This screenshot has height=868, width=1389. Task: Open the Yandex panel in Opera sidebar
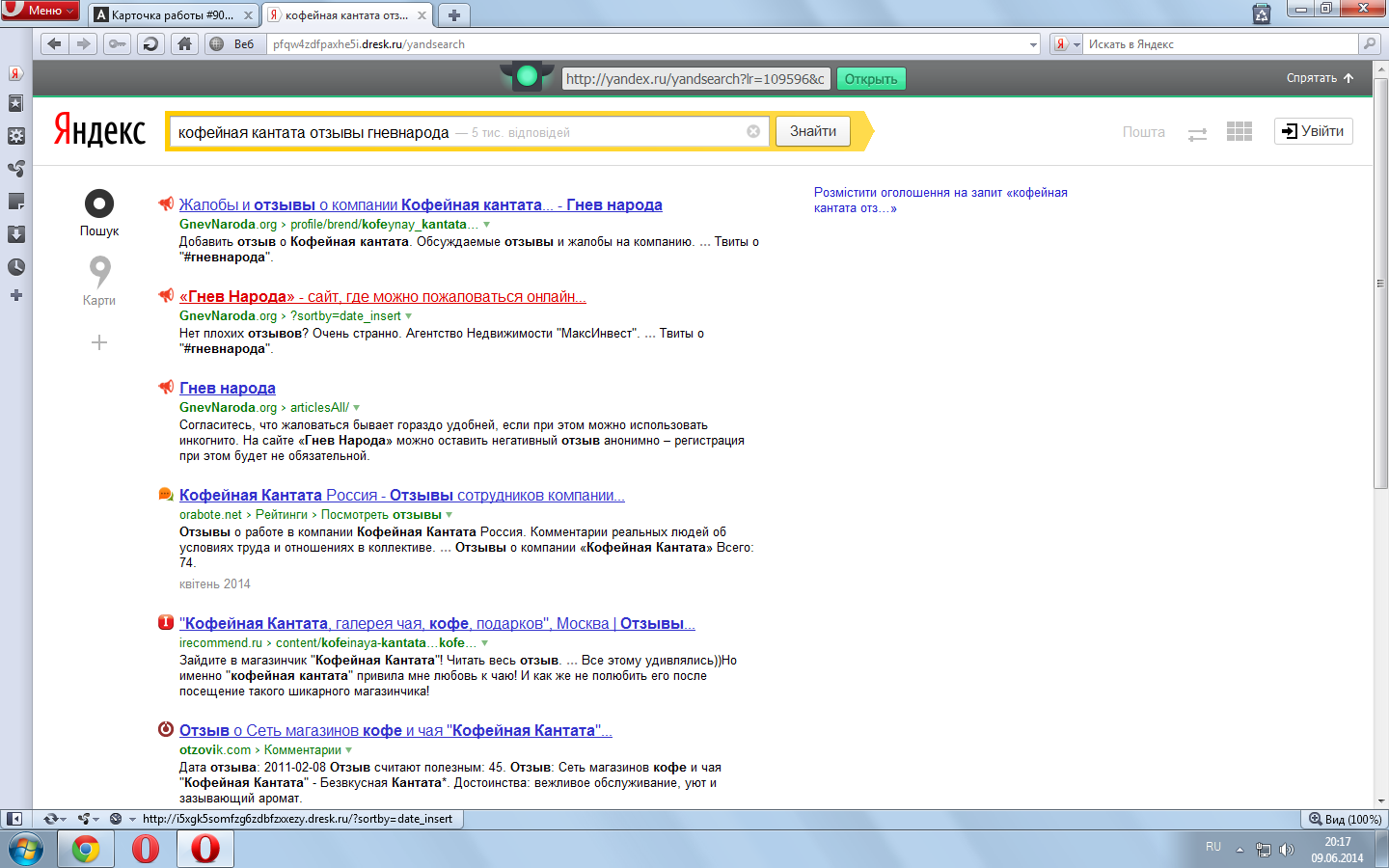pyautogui.click(x=15, y=73)
